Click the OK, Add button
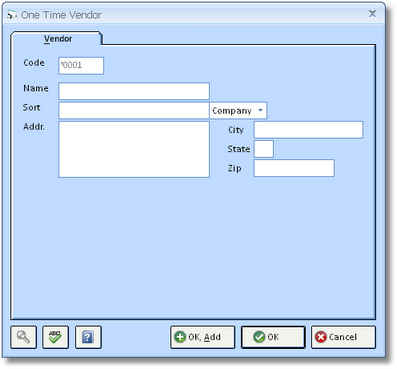This screenshot has width=397, height=369. pos(203,337)
